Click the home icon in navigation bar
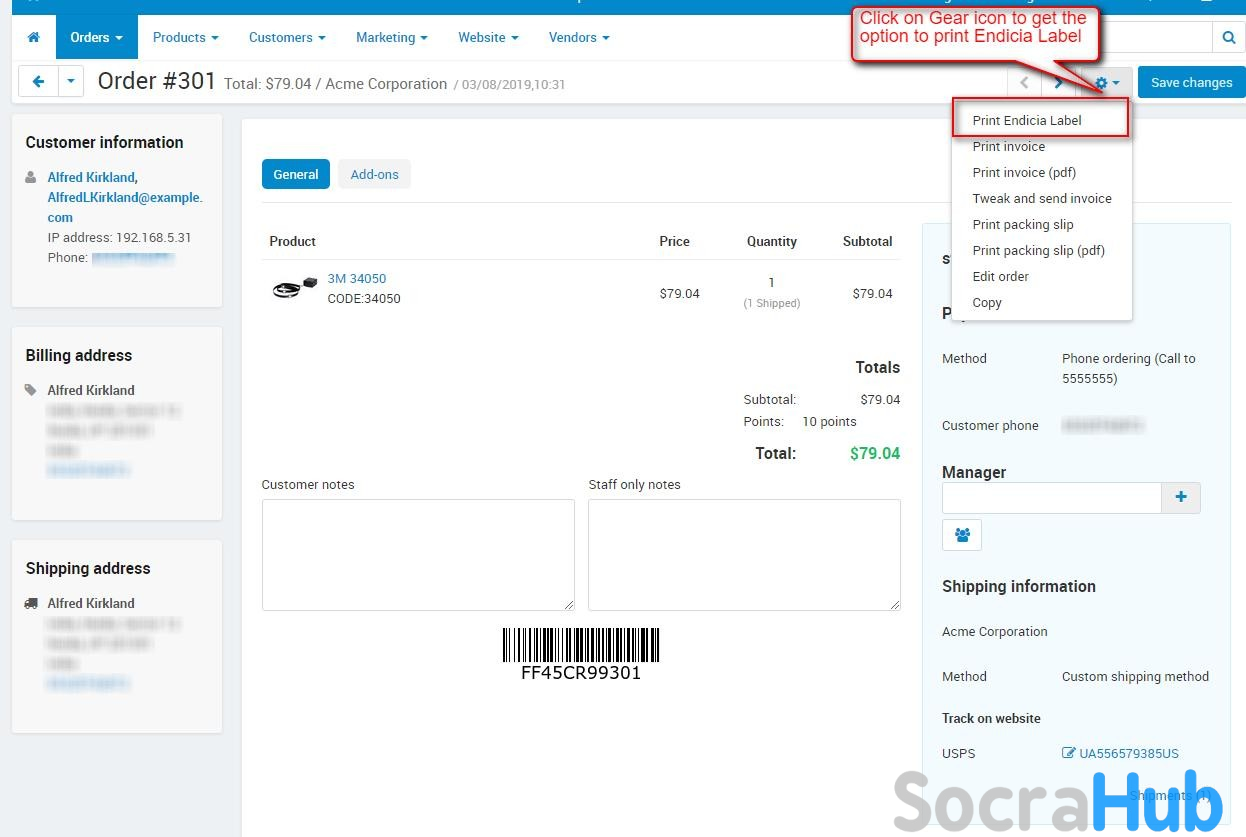1246x837 pixels. coord(34,38)
